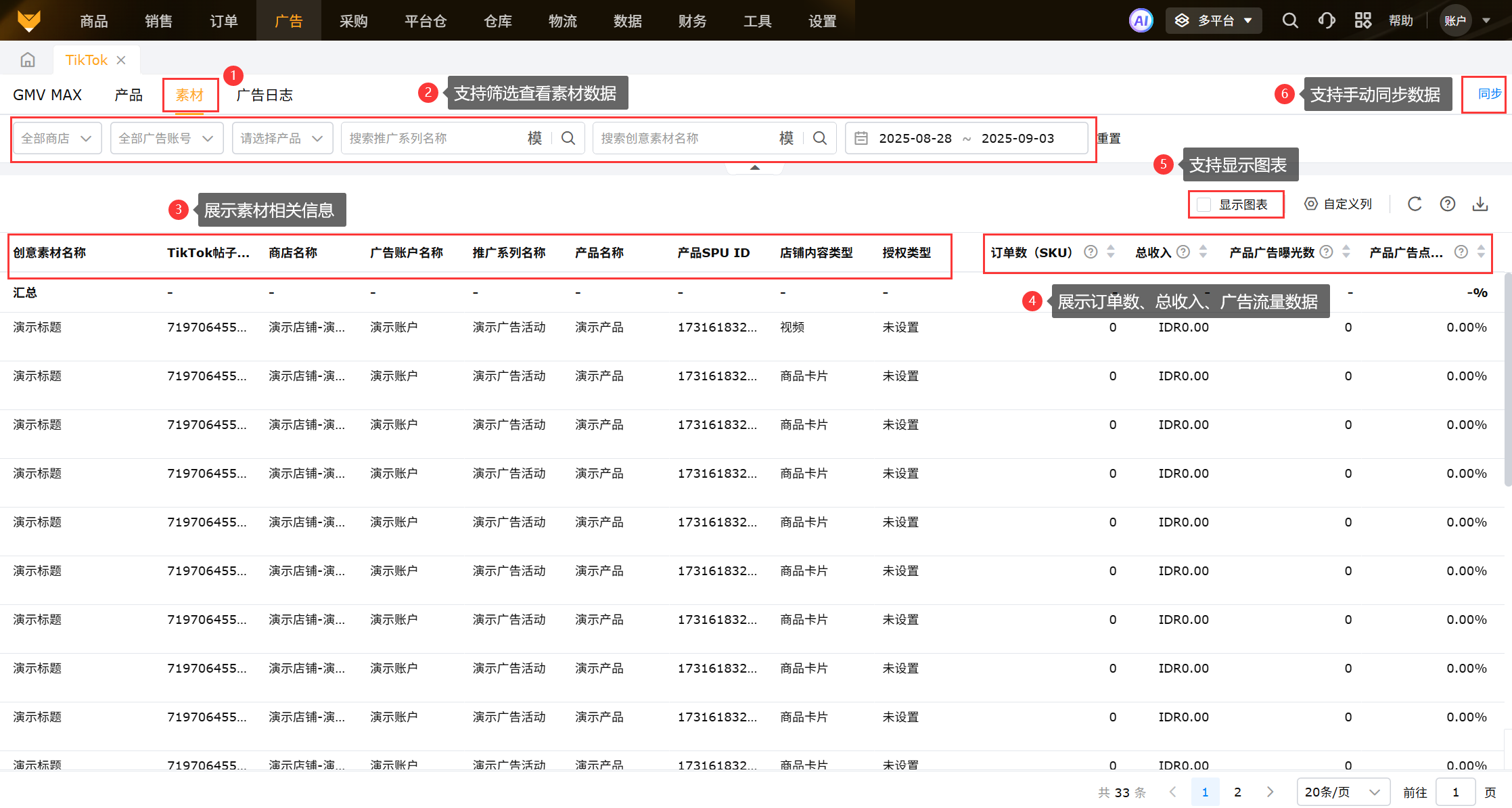Click the AI assistant icon
This screenshot has height=808, width=1512.
1141,20
